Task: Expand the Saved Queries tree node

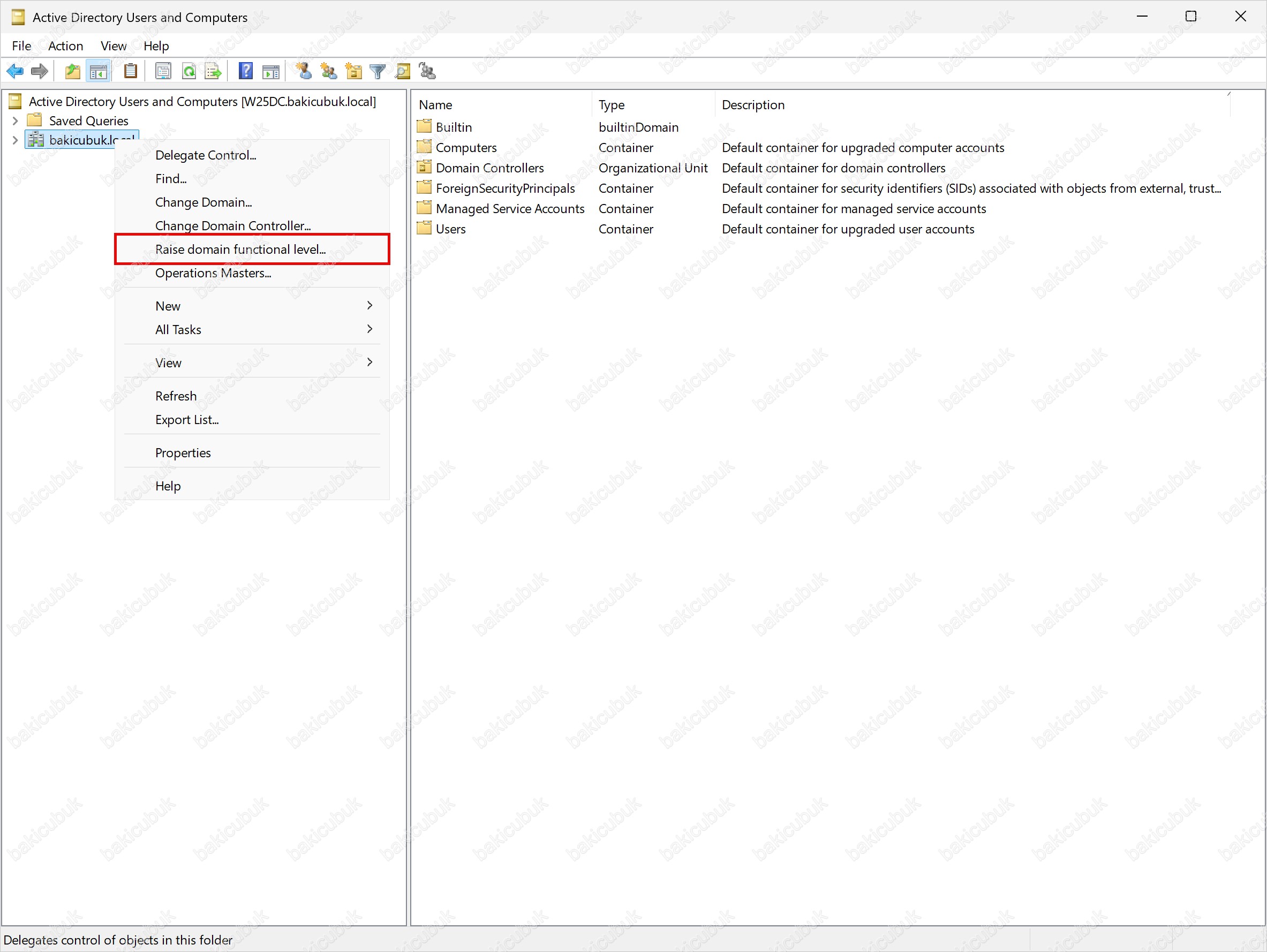Action: tap(16, 121)
